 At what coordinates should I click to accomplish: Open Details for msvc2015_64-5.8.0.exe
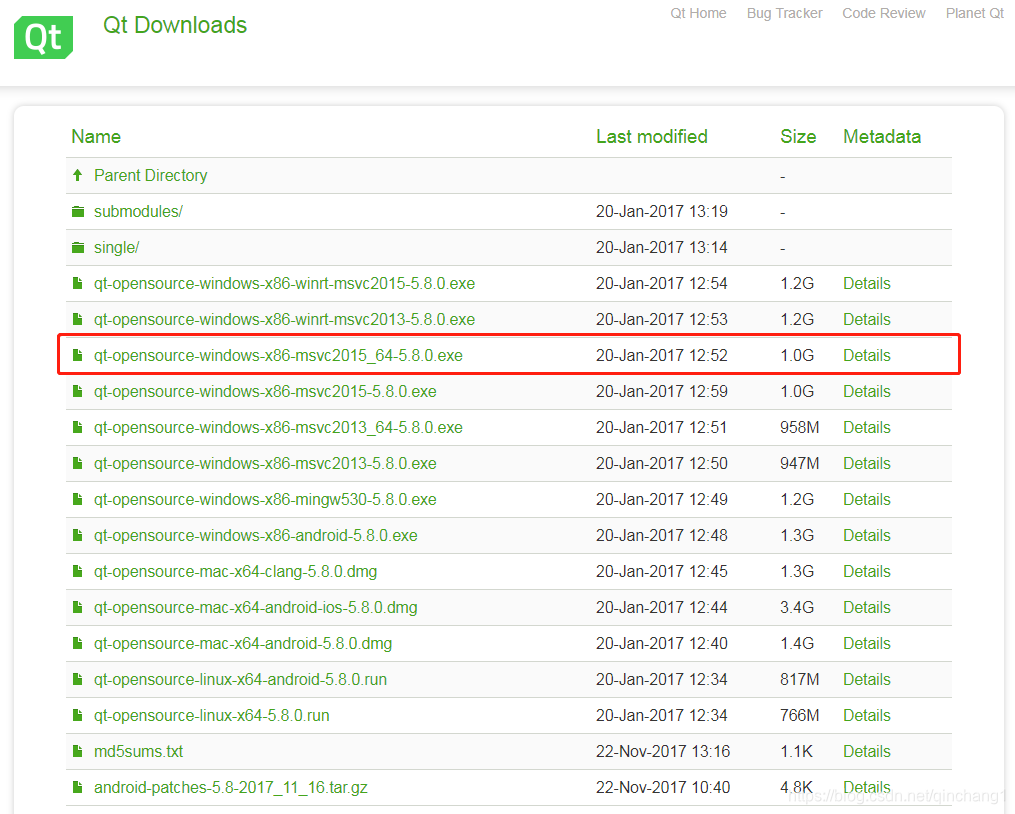[x=866, y=356]
